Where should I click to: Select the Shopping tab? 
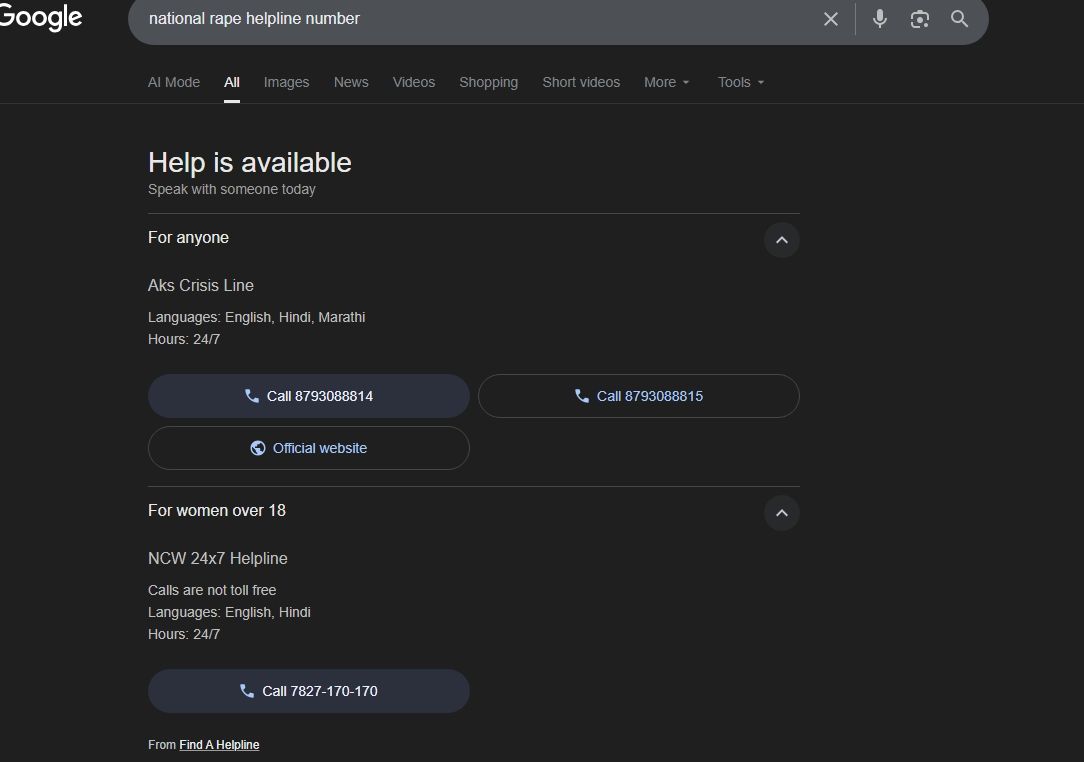point(488,82)
